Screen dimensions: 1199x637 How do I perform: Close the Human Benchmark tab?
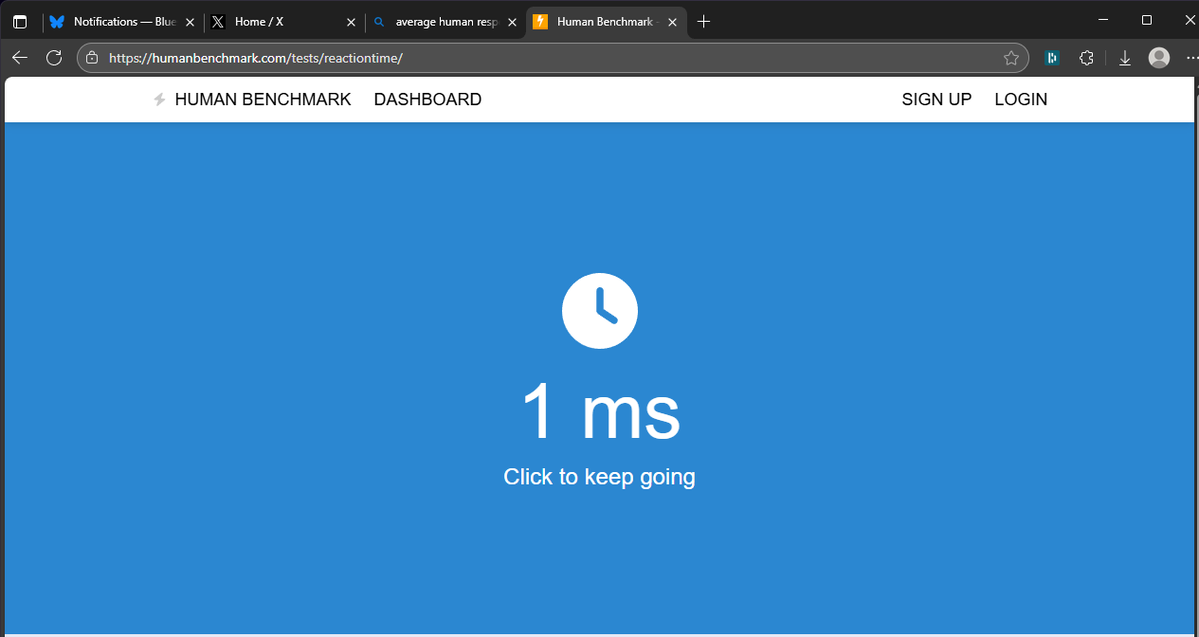click(x=672, y=22)
